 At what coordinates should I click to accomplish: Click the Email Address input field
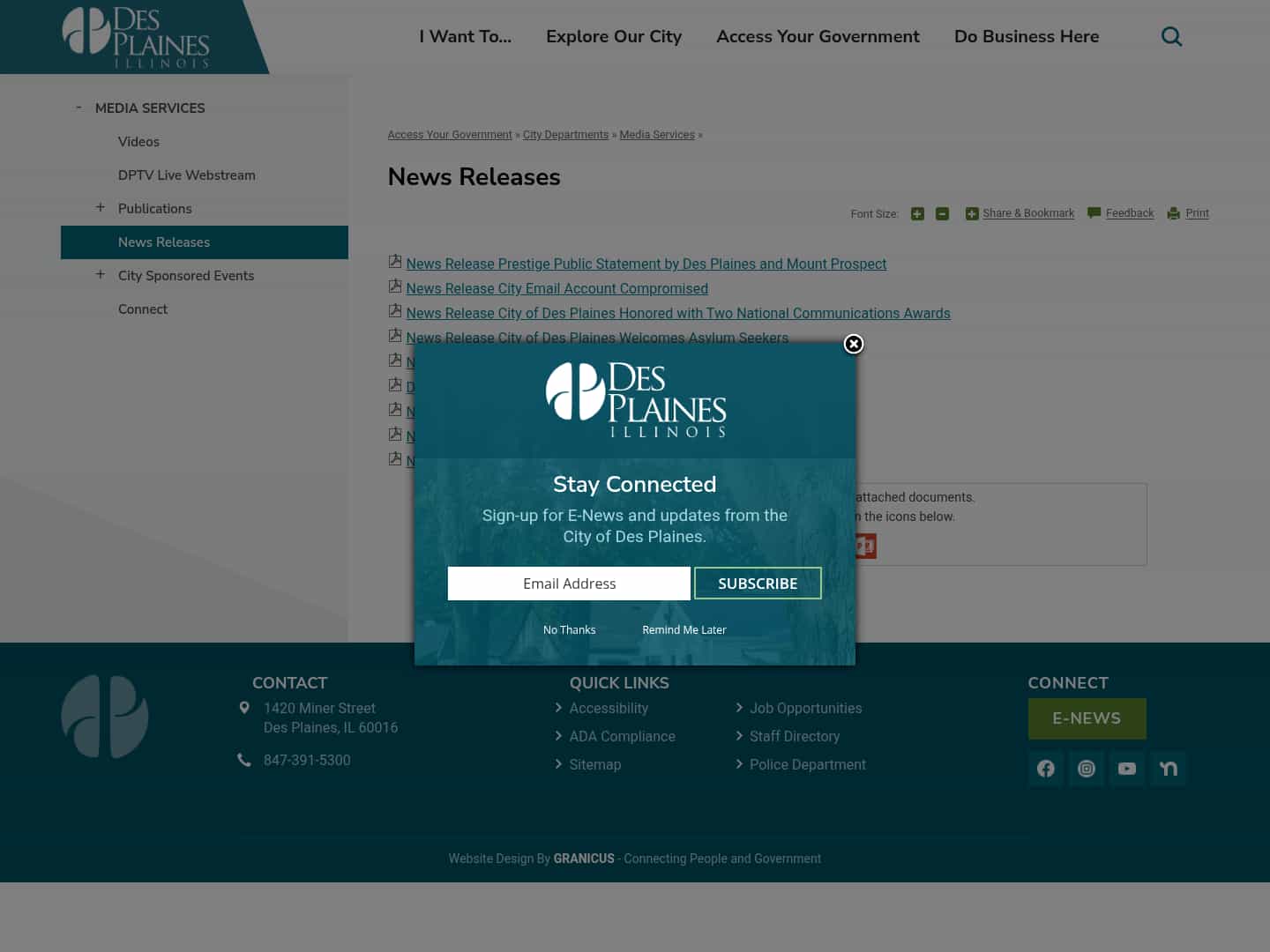569,584
